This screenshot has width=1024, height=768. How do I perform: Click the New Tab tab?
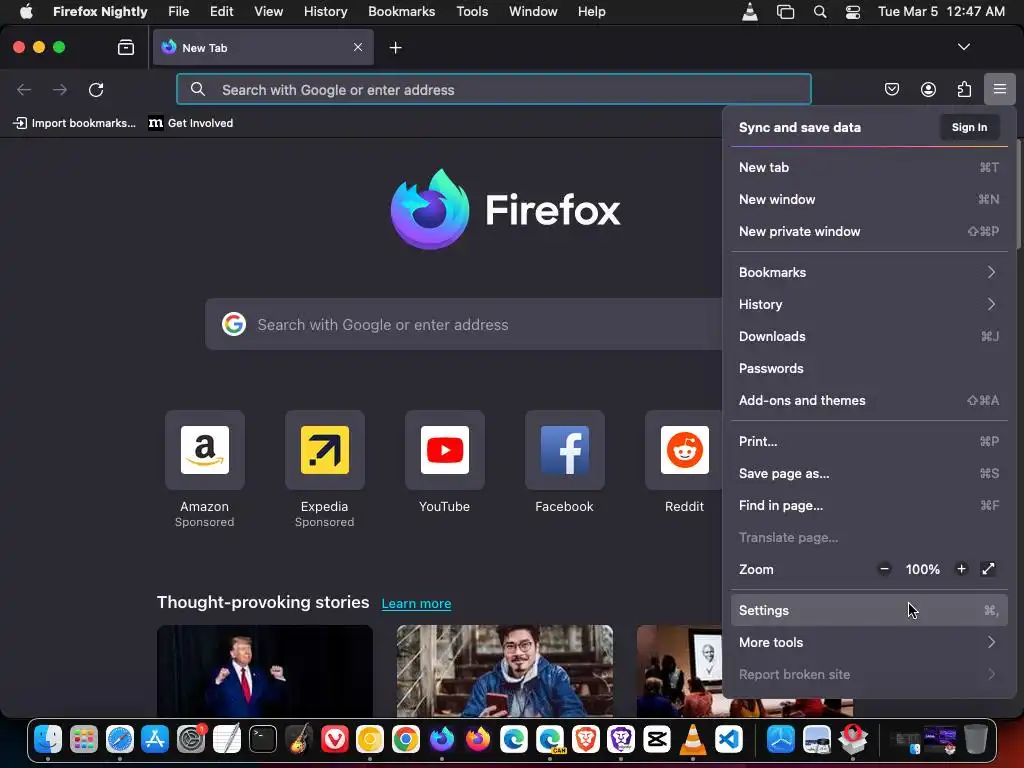click(263, 47)
